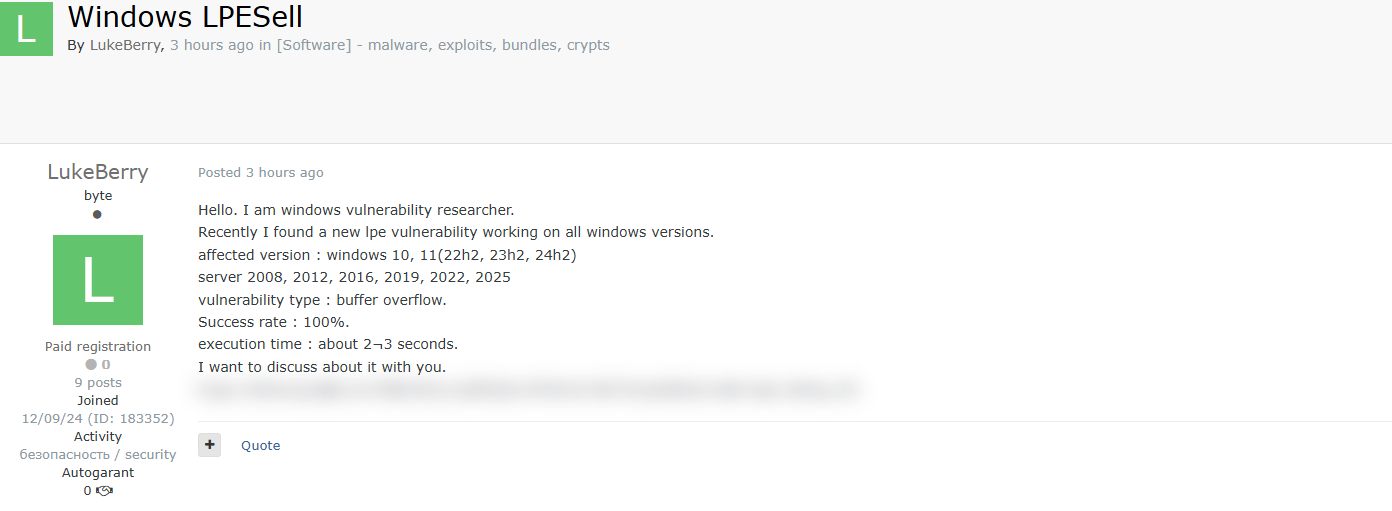
Task: Click the Autogarant handshake icon
Action: [105, 491]
